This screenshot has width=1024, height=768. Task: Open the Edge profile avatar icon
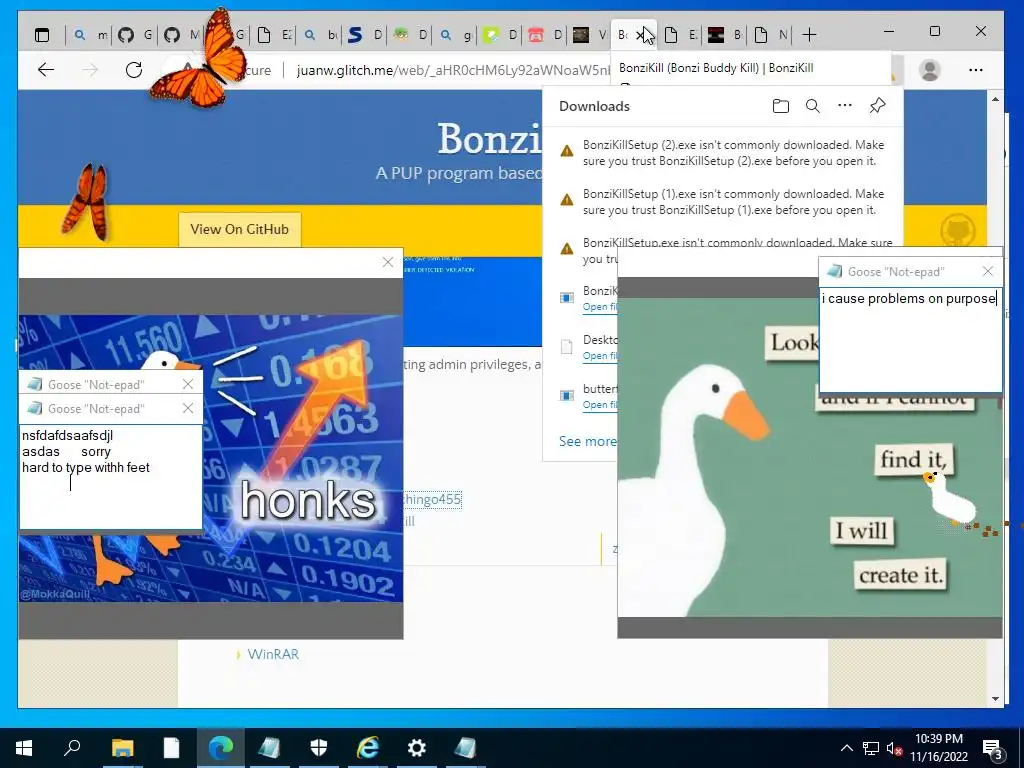pyautogui.click(x=929, y=70)
